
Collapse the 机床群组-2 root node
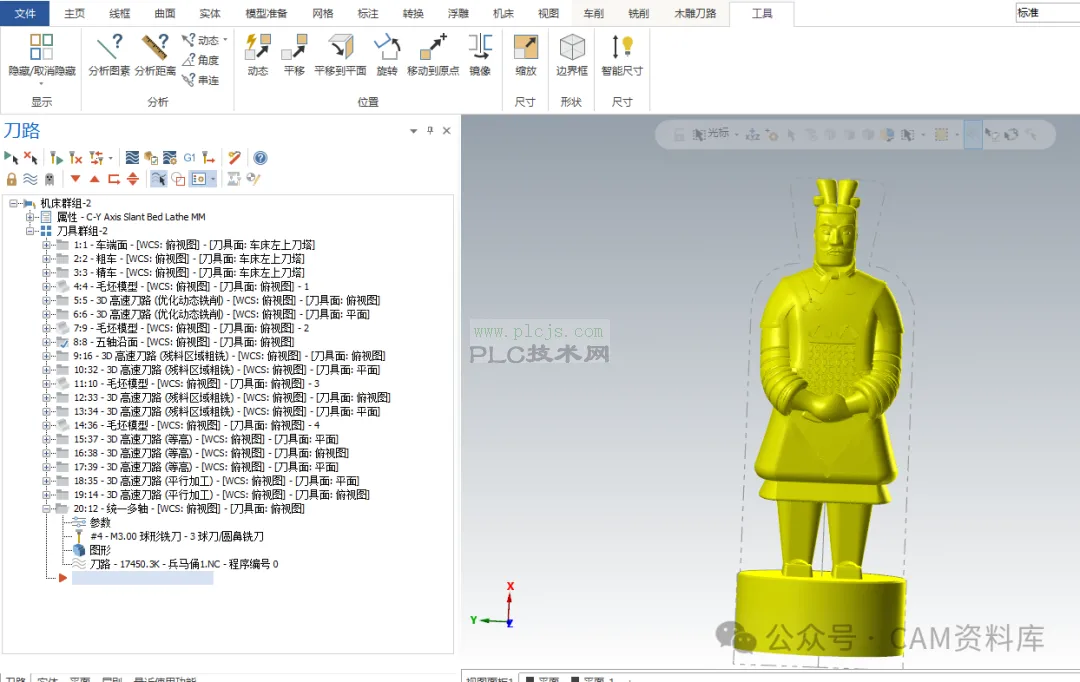13,203
